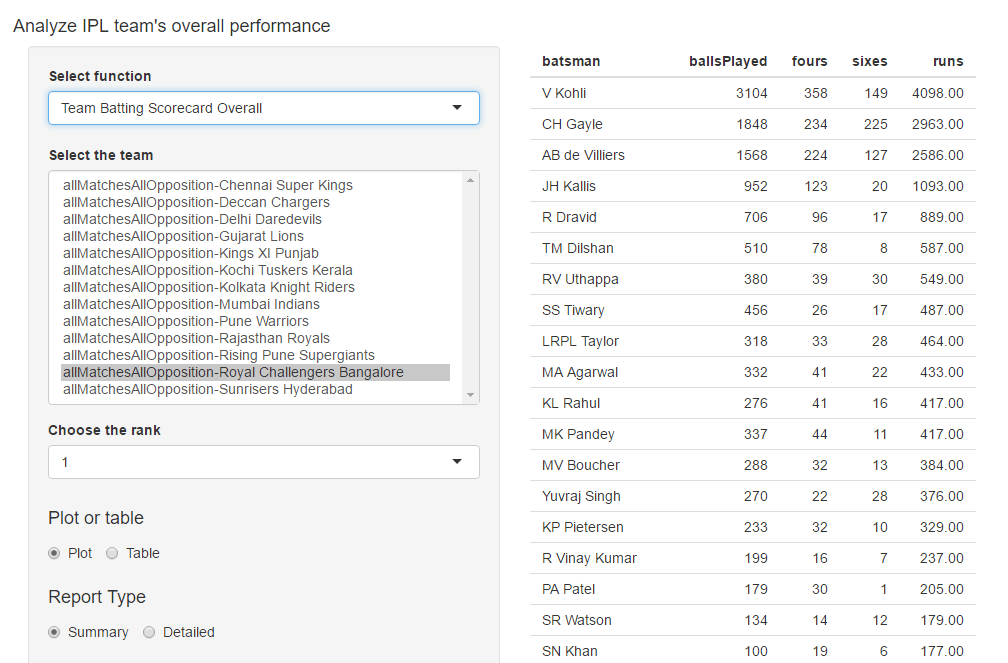The width and height of the screenshot is (1008, 663).
Task: Click the sixes column header
Action: pyautogui.click(x=869, y=61)
